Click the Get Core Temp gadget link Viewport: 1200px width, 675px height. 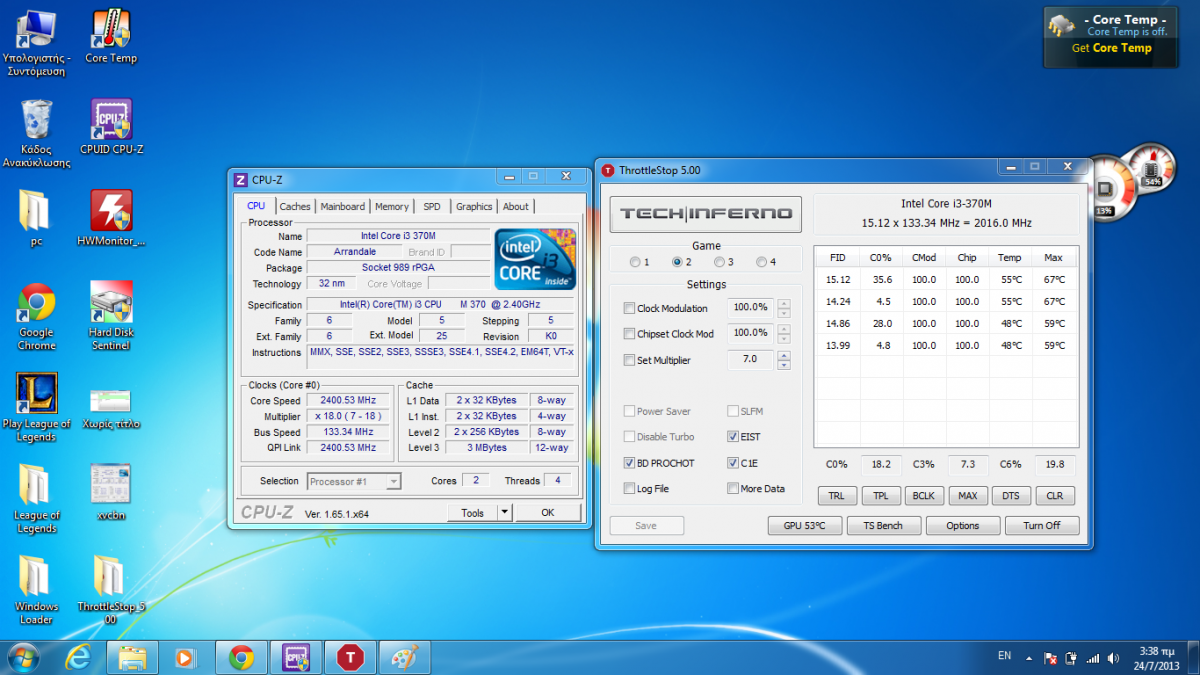click(x=1112, y=48)
